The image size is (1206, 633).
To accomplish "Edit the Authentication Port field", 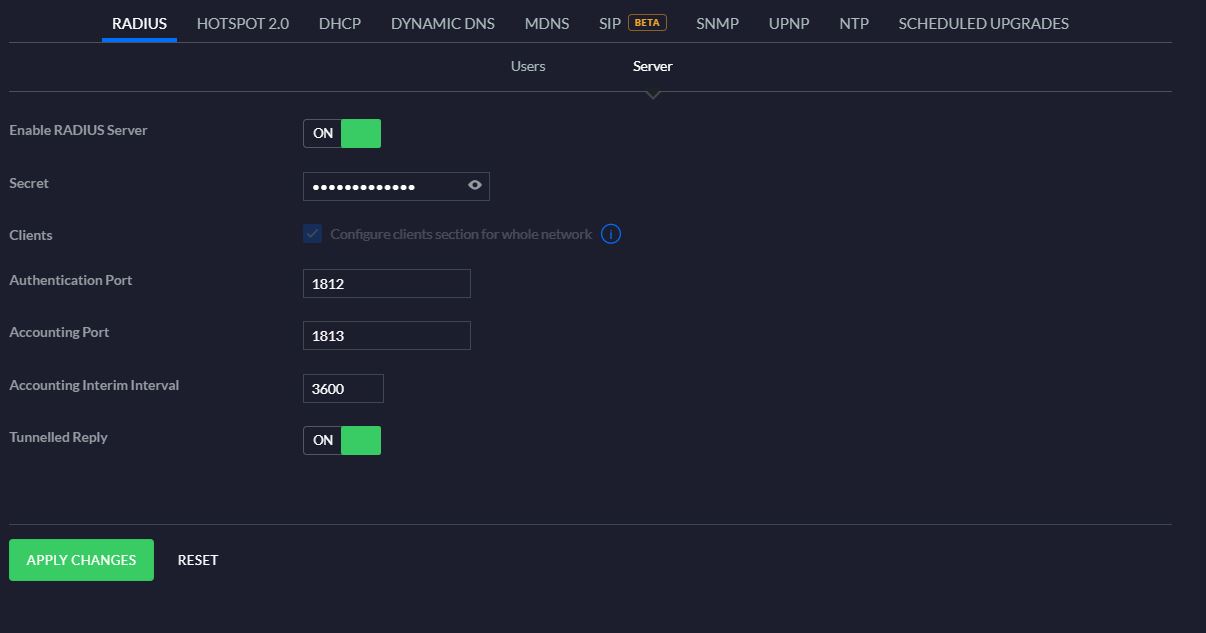I will tap(387, 283).
